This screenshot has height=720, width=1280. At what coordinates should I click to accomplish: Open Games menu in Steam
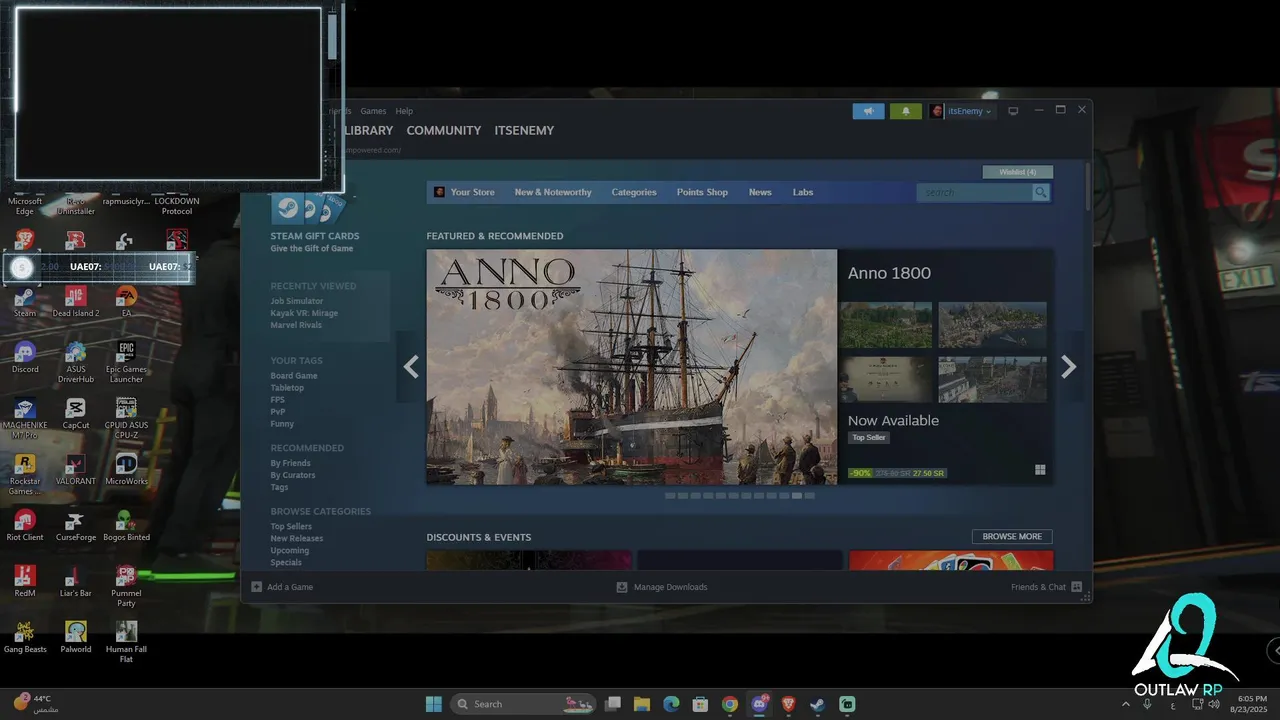point(373,111)
